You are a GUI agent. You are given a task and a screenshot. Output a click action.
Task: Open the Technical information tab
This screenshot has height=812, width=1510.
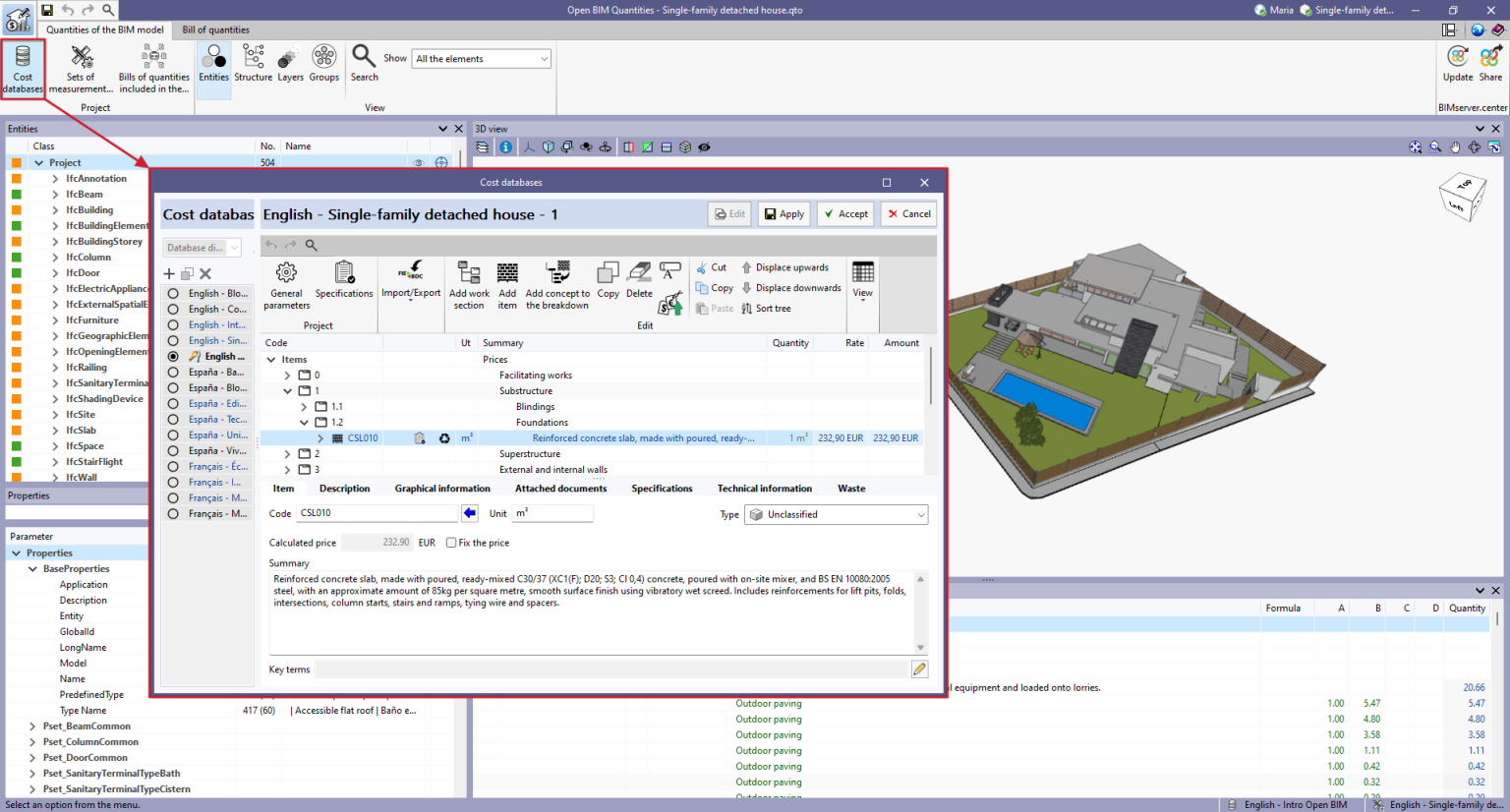(x=765, y=488)
